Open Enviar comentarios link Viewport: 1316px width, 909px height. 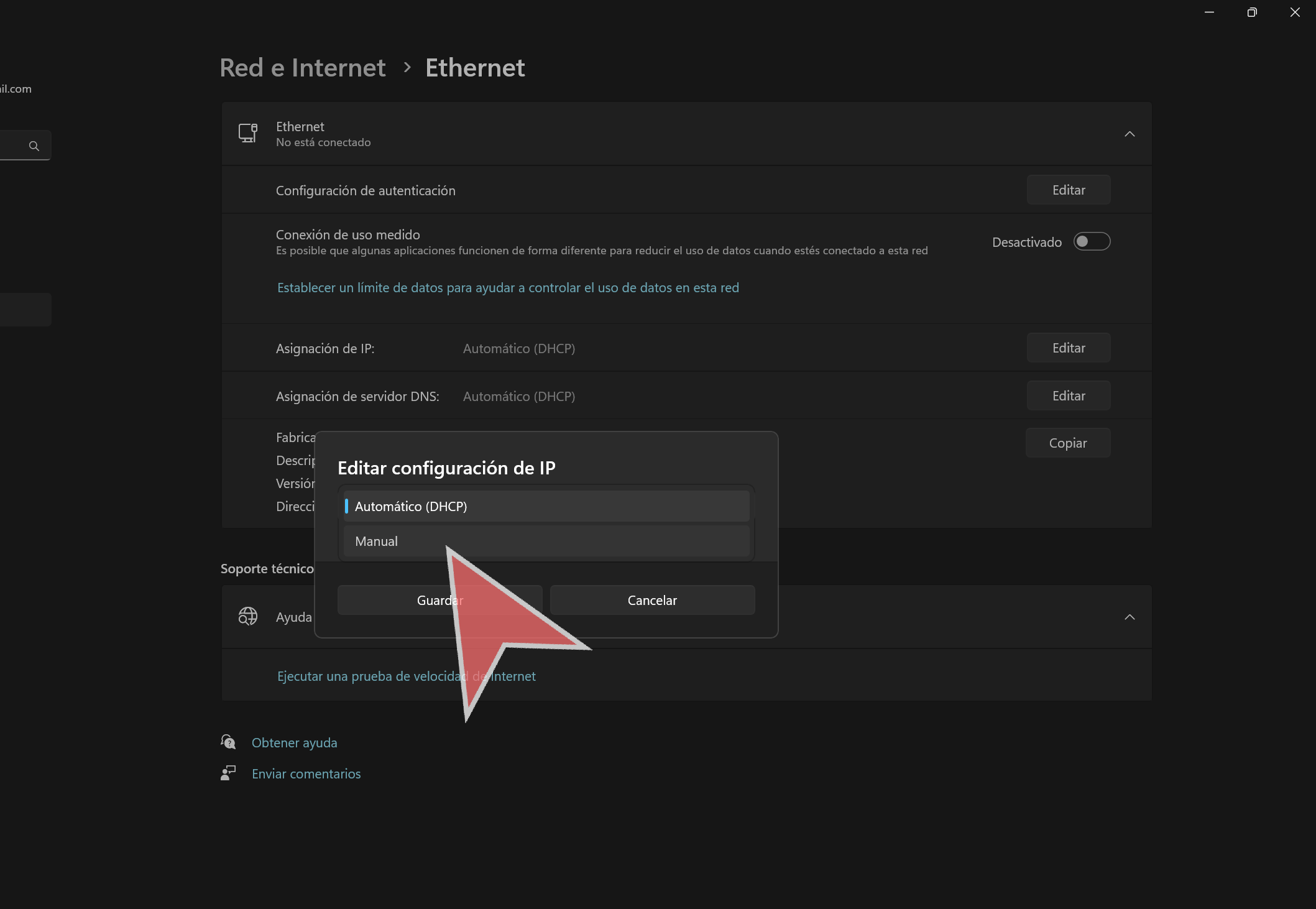(306, 773)
